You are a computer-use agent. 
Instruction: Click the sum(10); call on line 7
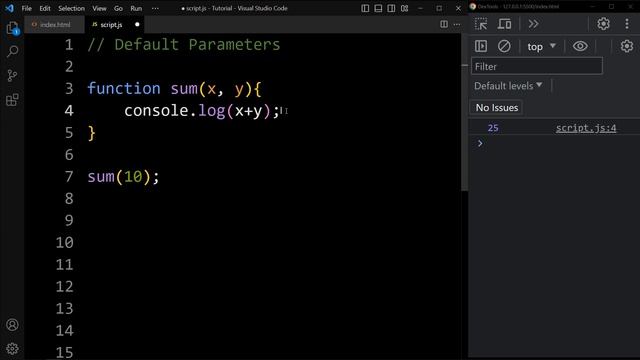point(123,177)
